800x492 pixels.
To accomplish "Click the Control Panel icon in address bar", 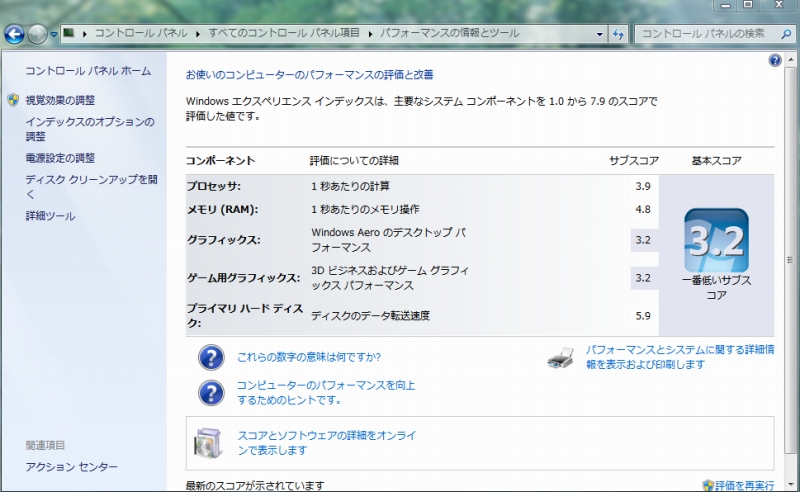I will (69, 33).
